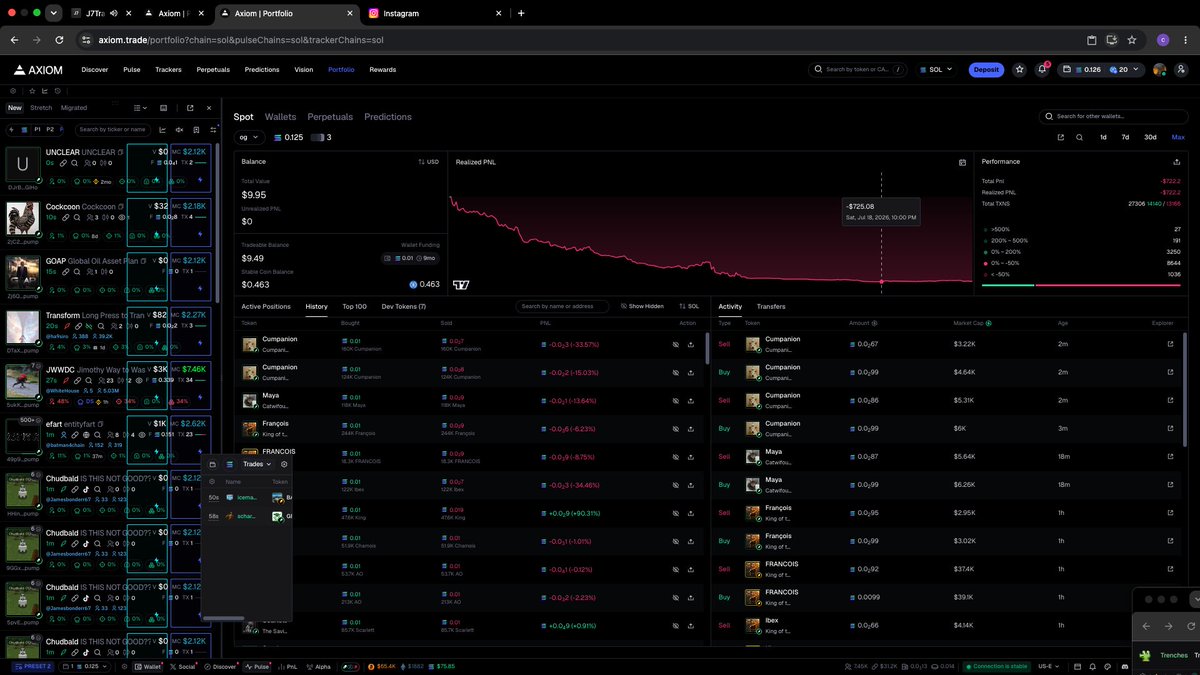1200x675 pixels.
Task: Open explorer link for Cumpanion $3.22K sell
Action: [1171, 344]
